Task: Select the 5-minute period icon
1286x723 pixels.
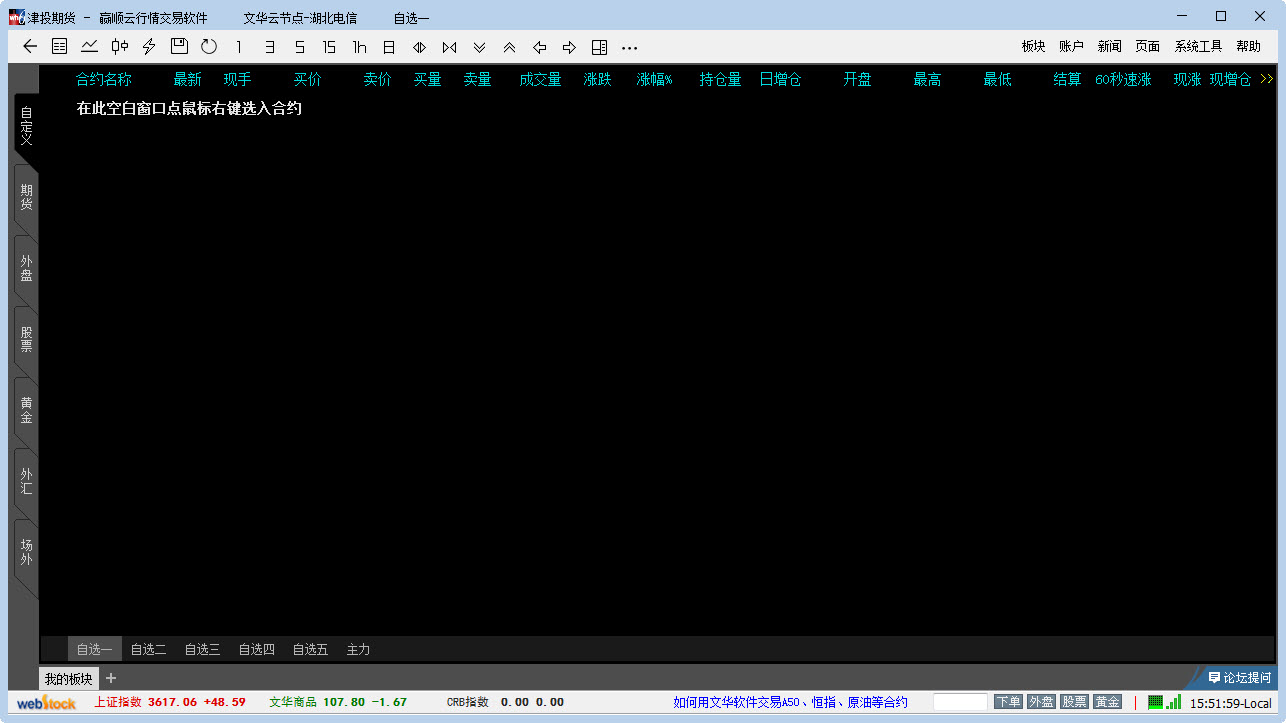Action: click(299, 46)
